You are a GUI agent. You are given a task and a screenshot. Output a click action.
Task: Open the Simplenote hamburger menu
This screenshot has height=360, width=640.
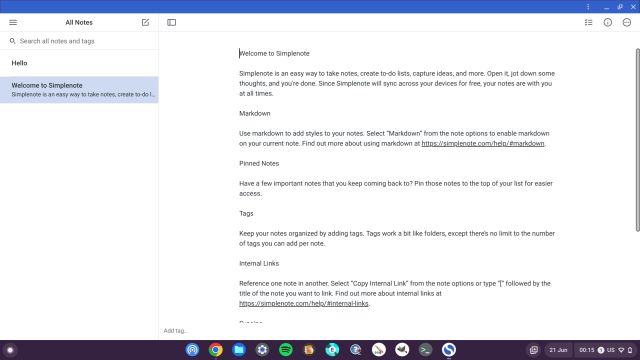[x=13, y=22]
